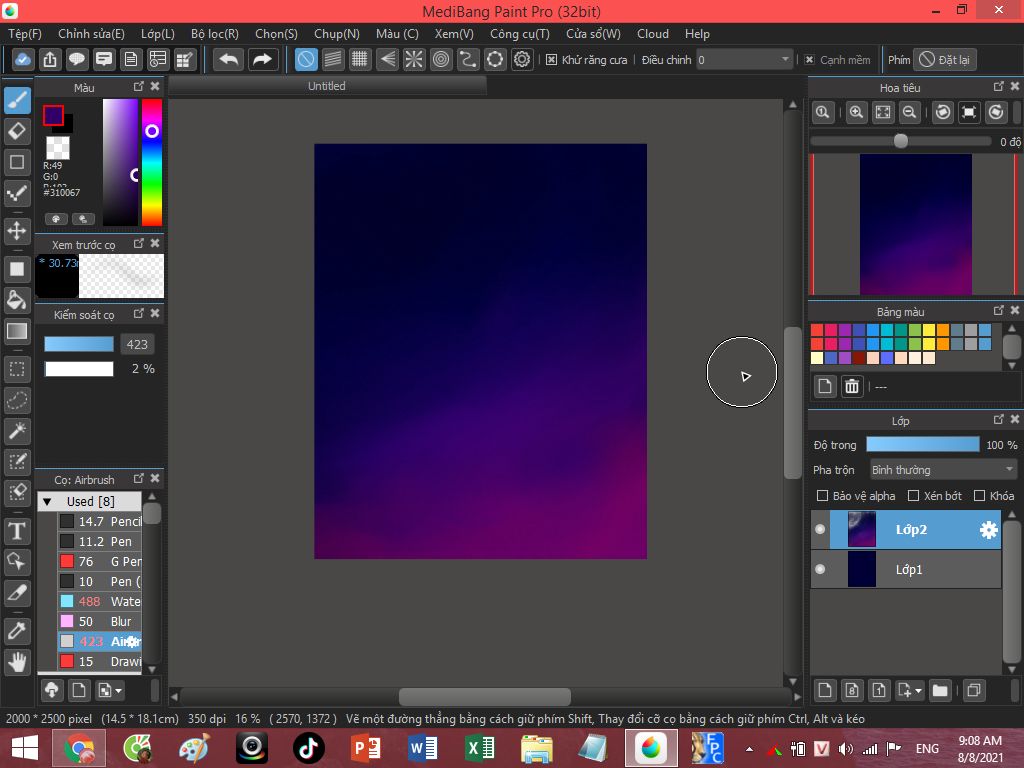Click the Đặt lại reset button

pyautogui.click(x=945, y=60)
